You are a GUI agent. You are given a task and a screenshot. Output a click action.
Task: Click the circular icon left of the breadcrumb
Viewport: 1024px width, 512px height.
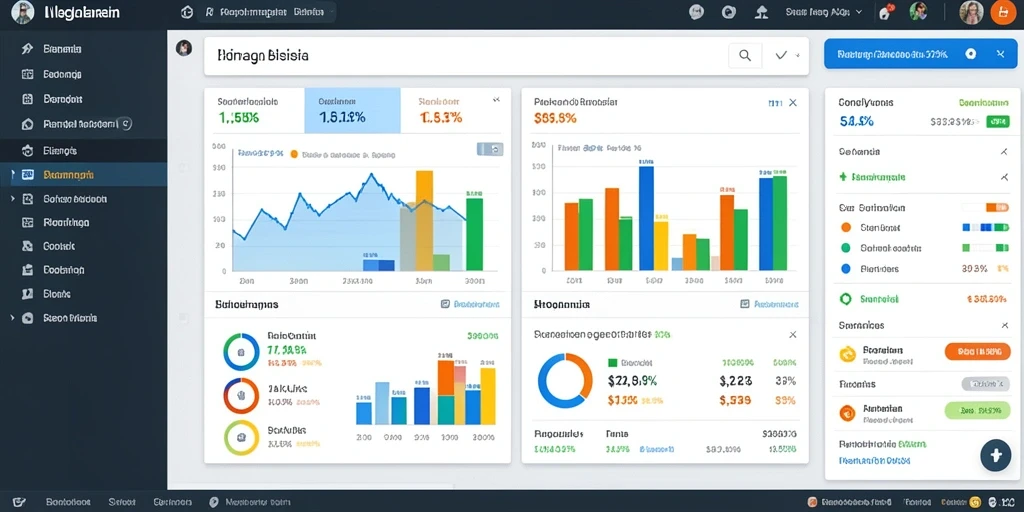click(187, 12)
